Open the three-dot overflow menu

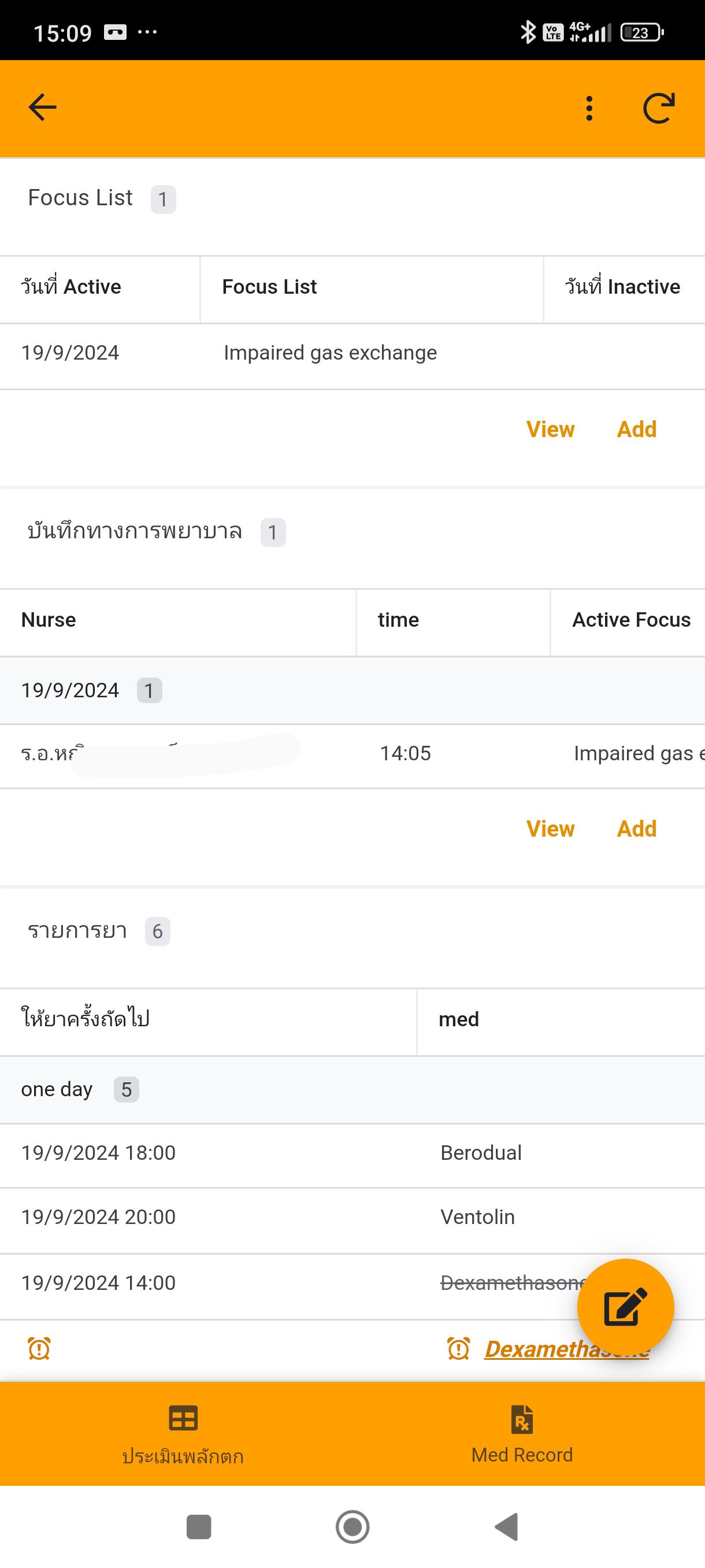589,108
